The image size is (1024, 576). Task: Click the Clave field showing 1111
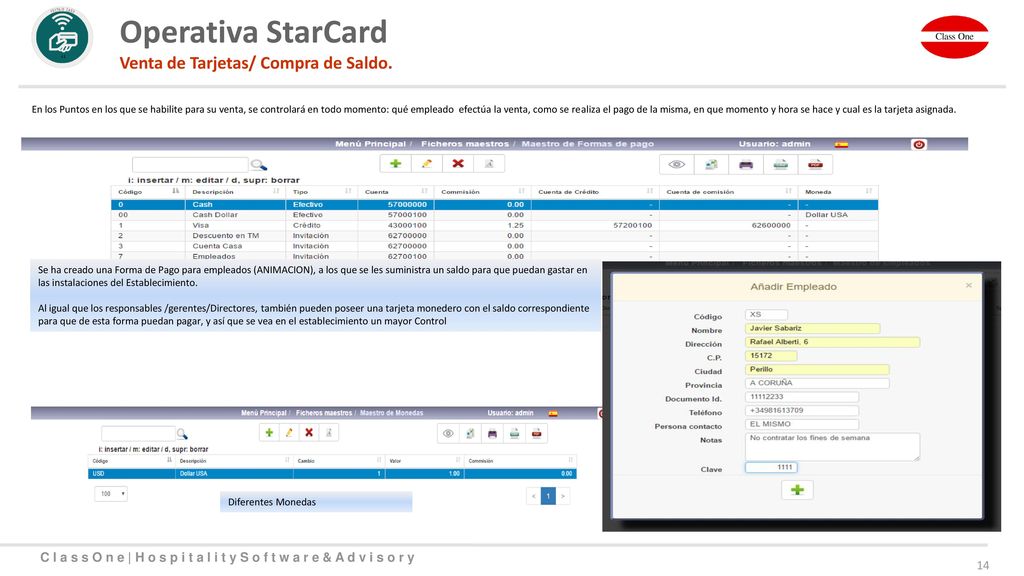(x=771, y=468)
